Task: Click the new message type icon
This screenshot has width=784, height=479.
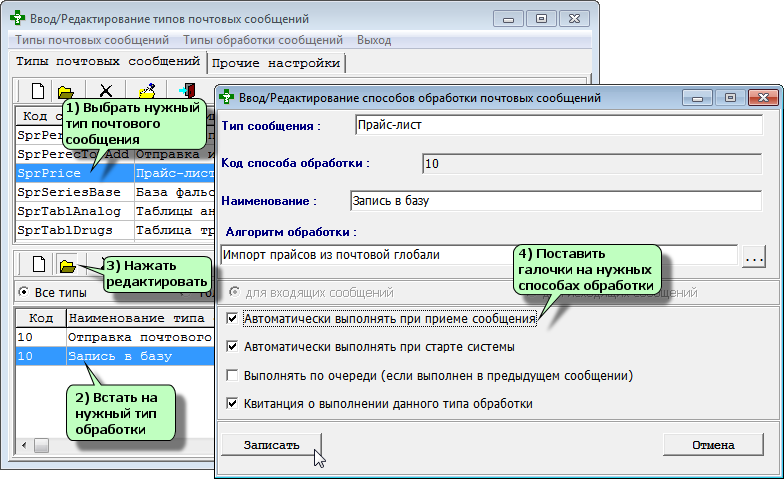Action: click(37, 92)
